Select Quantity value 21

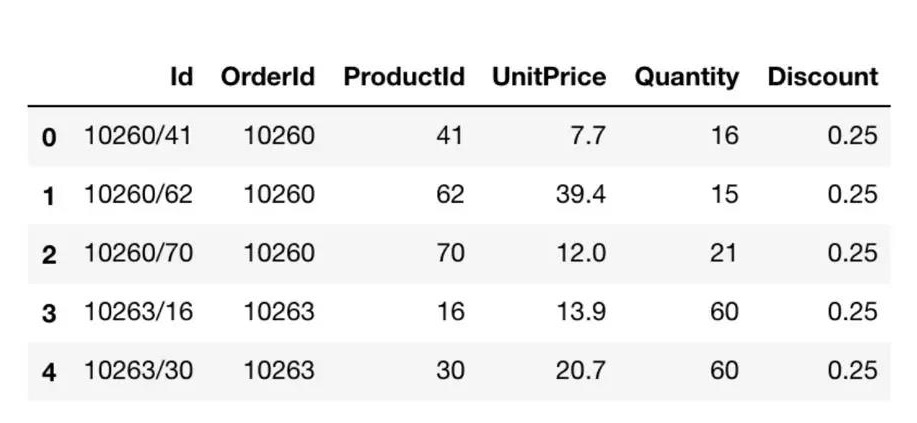(x=723, y=253)
